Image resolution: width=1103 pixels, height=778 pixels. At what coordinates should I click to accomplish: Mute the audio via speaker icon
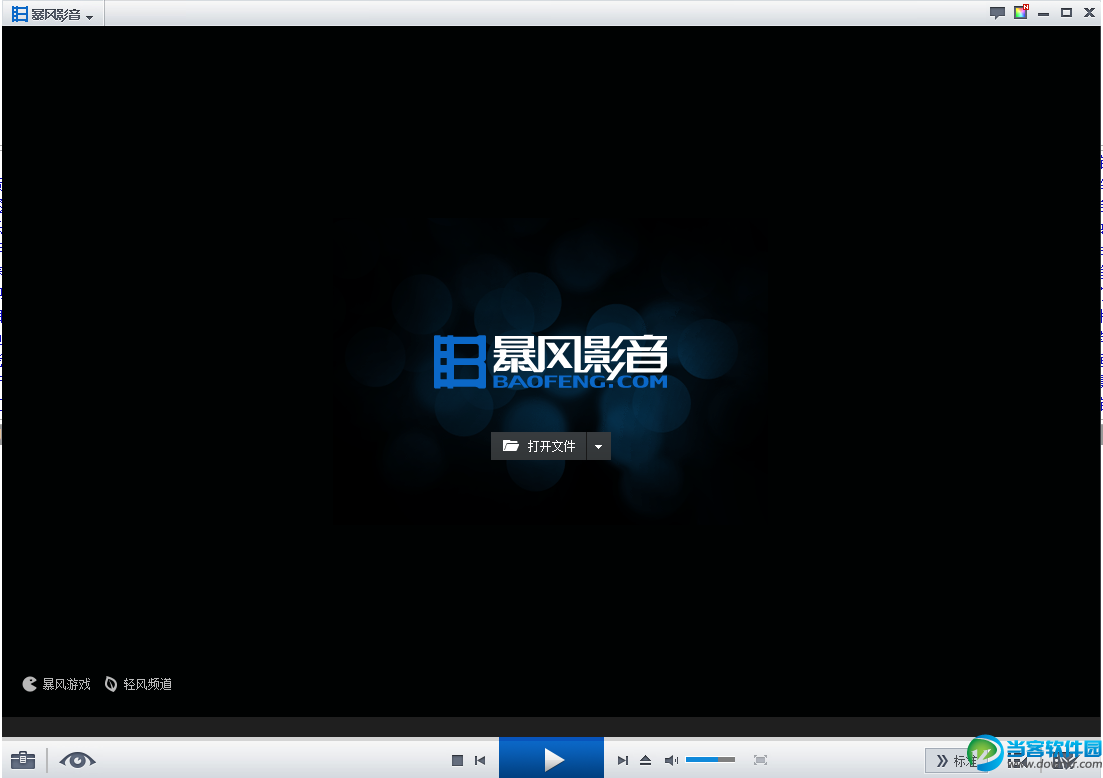(x=672, y=760)
